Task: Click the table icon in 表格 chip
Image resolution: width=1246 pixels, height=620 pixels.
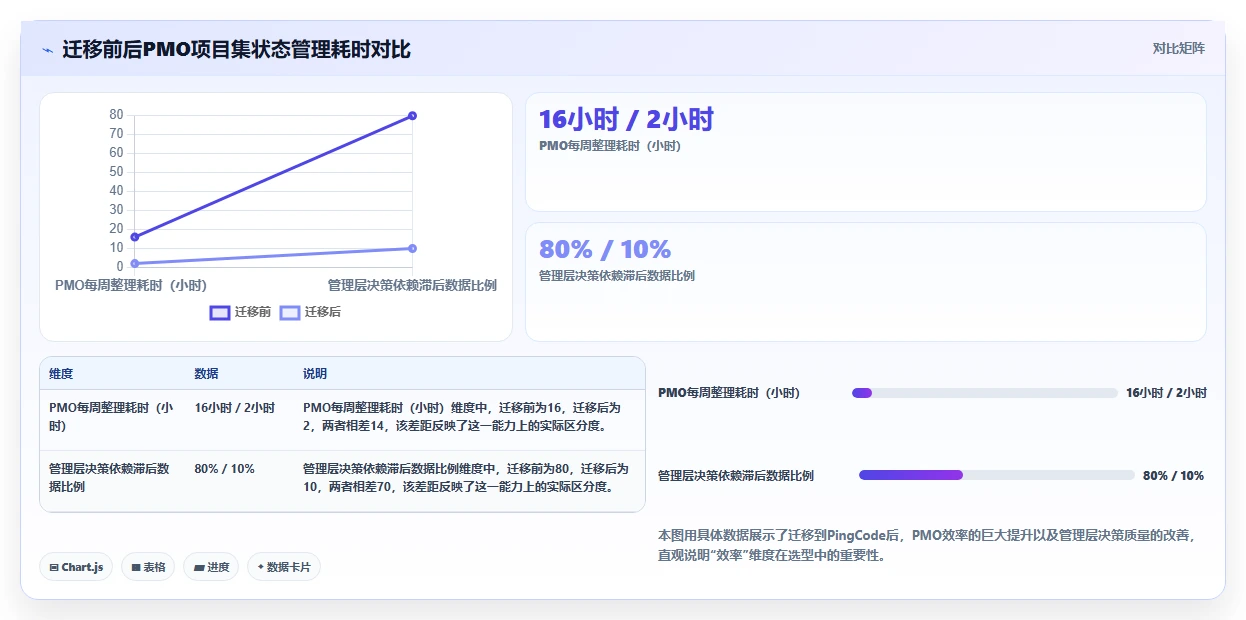Action: click(136, 567)
